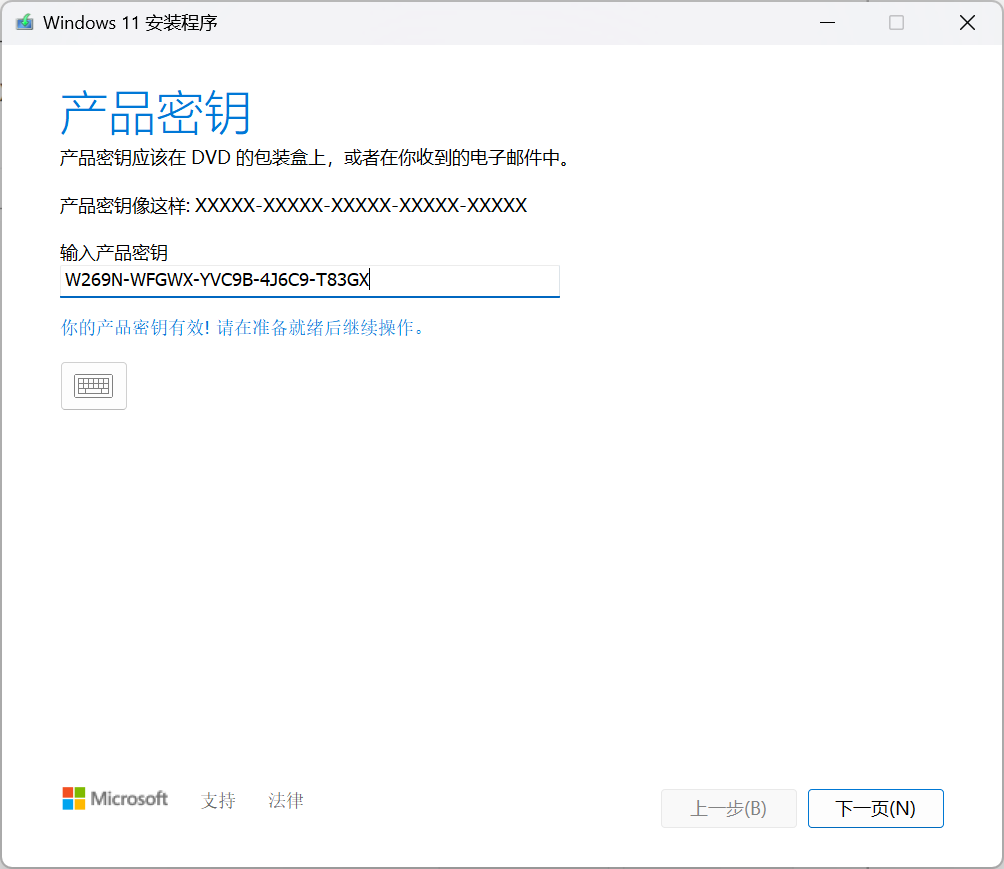
Task: Click into the product key input field
Action: pyautogui.click(x=310, y=280)
